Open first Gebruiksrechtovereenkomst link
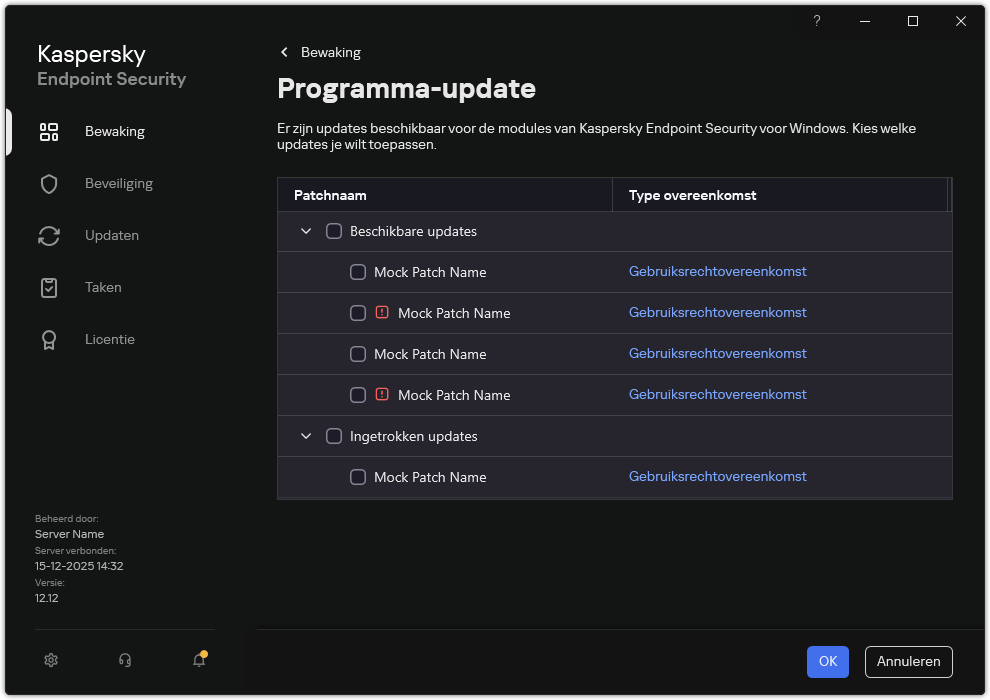990x700 pixels. pyautogui.click(x=717, y=272)
